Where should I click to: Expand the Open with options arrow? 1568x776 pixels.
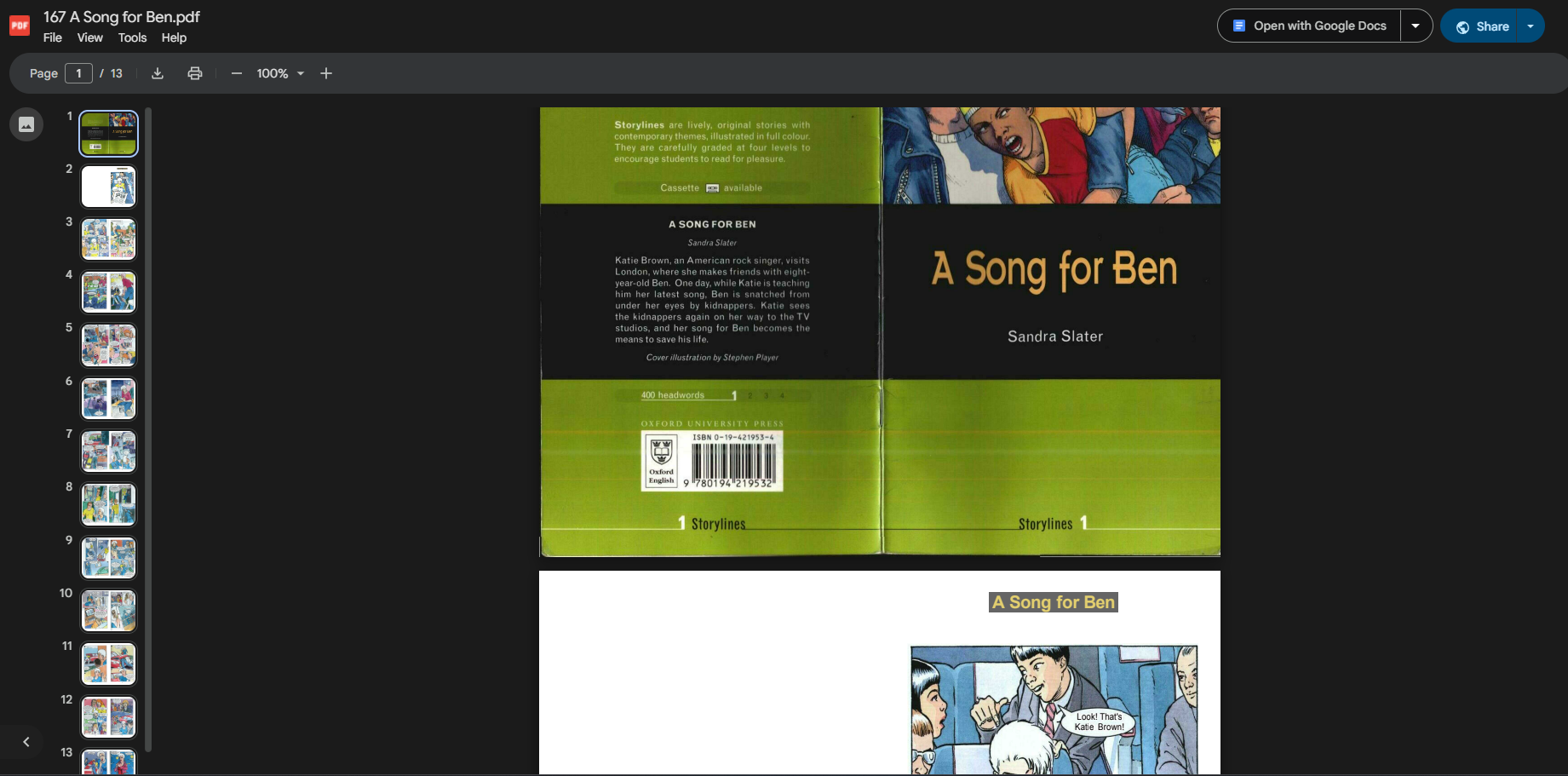[x=1416, y=26]
